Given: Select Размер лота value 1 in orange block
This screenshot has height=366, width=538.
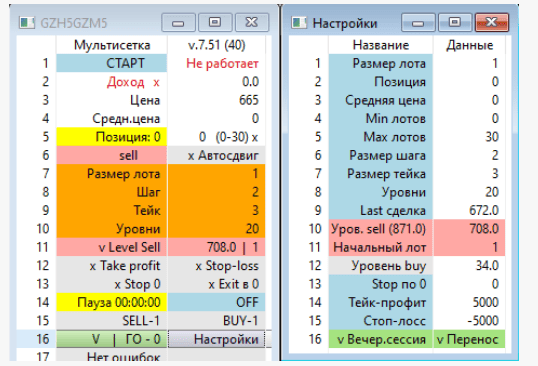Looking at the screenshot, I should (x=217, y=174).
